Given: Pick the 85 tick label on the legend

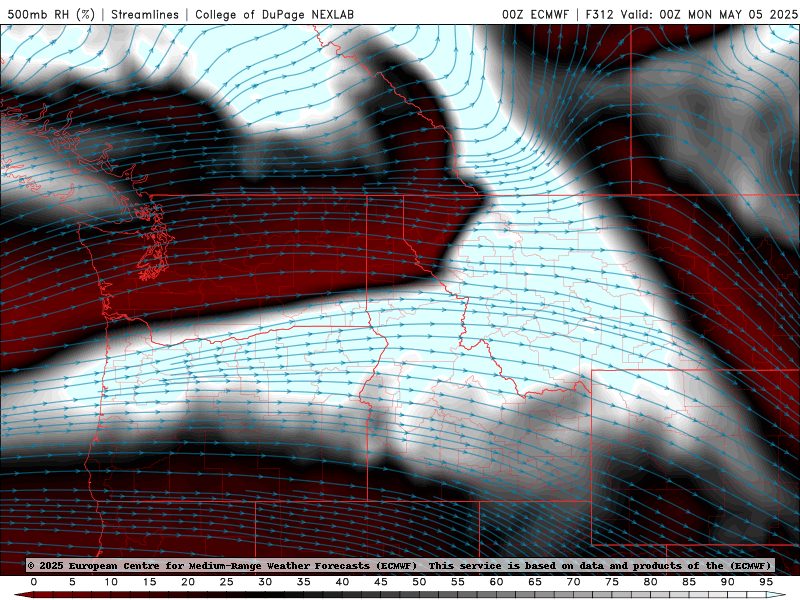Looking at the screenshot, I should point(689,582).
